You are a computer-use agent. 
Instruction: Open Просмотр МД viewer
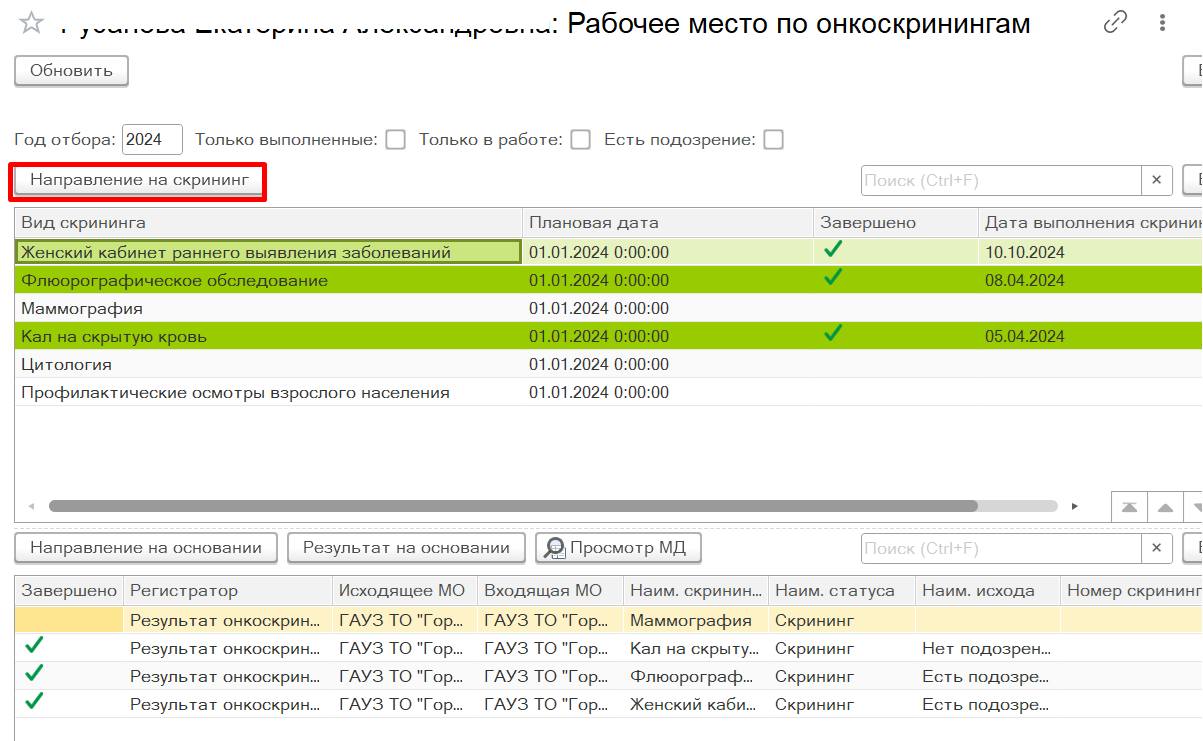tap(618, 548)
